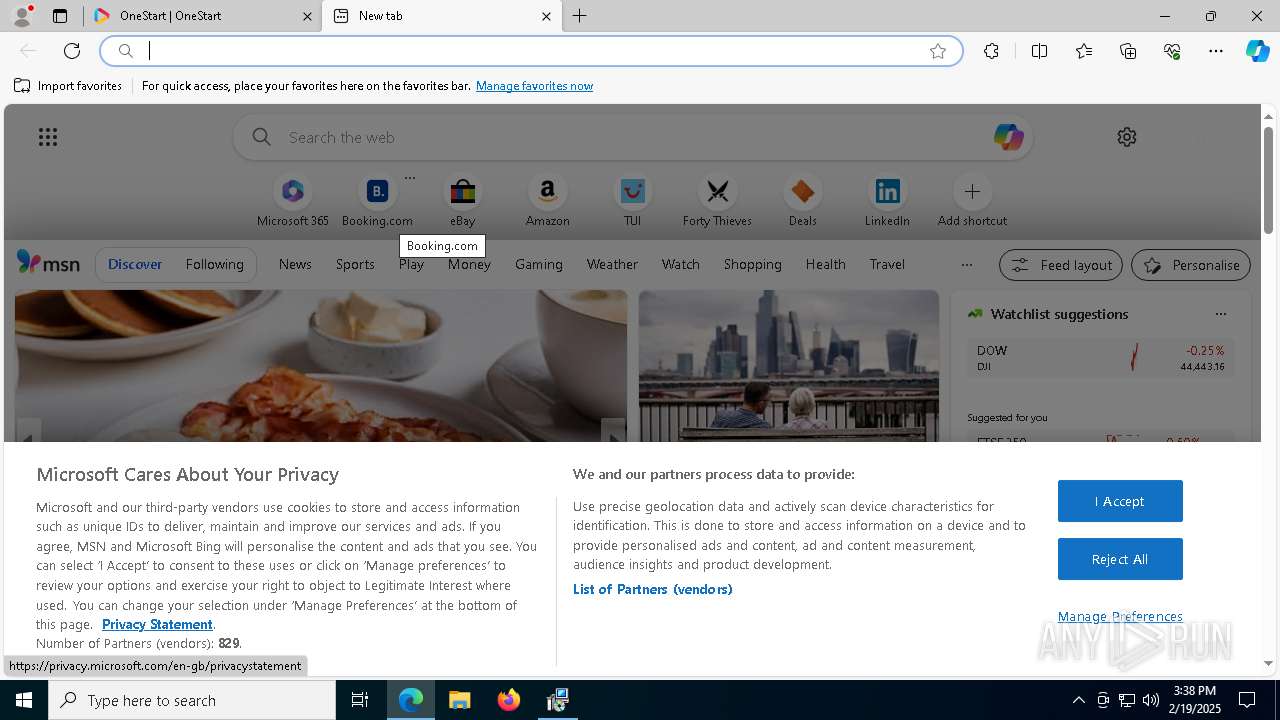Open Amazon shortcut

[547, 201]
